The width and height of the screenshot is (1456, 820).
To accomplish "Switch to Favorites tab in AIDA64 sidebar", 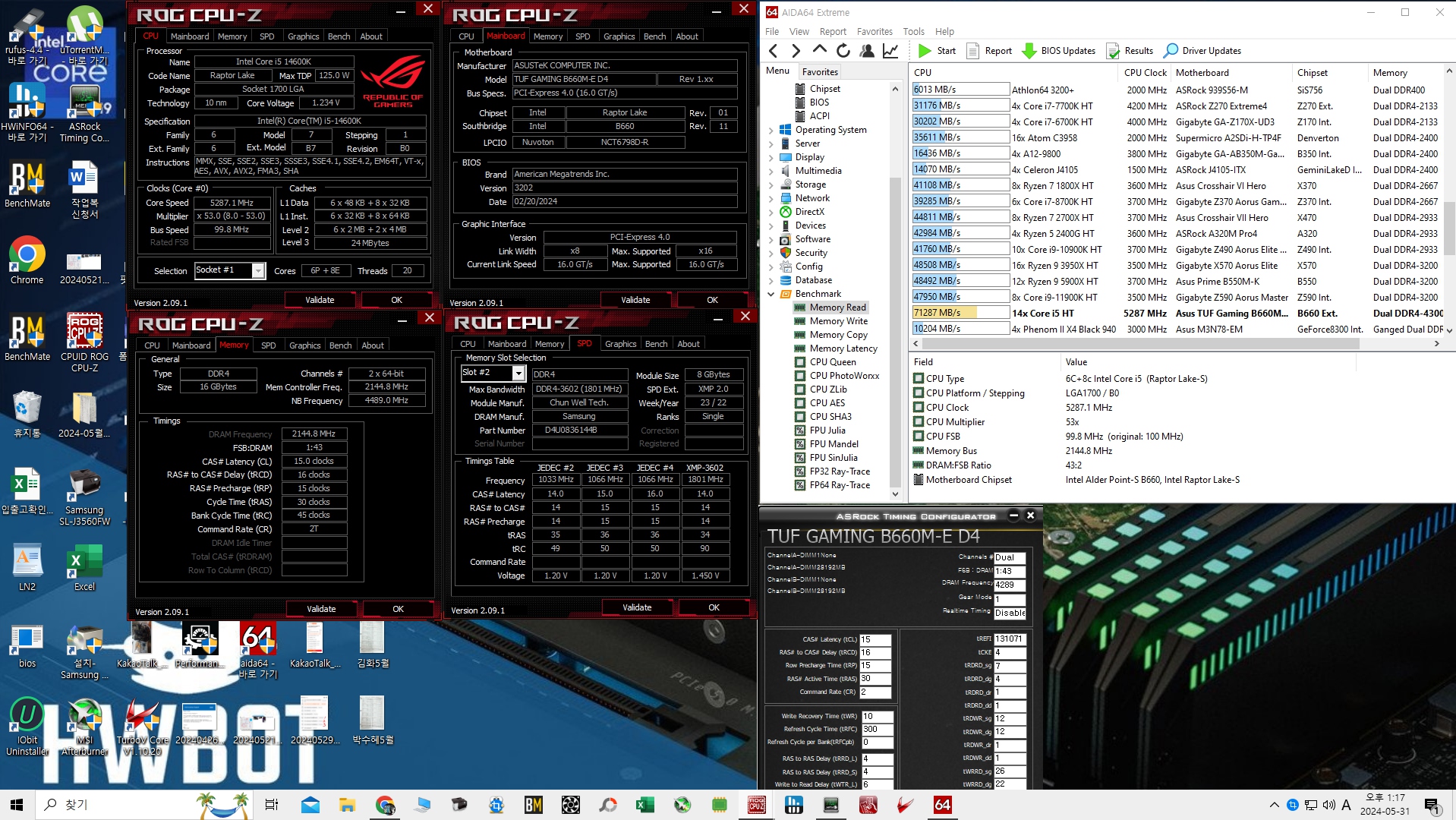I will [x=820, y=71].
